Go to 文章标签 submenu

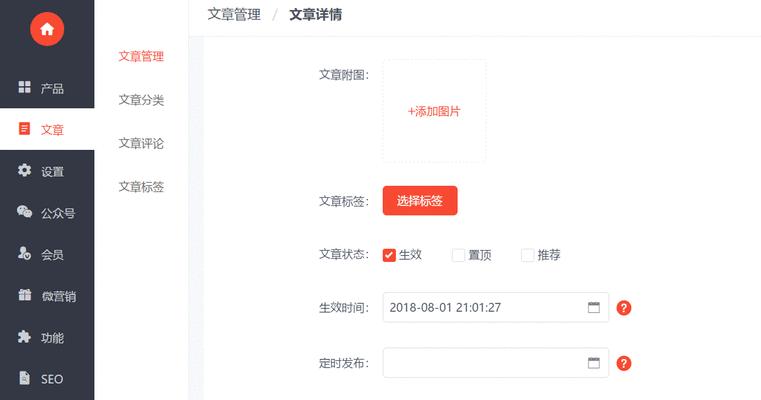click(x=141, y=187)
